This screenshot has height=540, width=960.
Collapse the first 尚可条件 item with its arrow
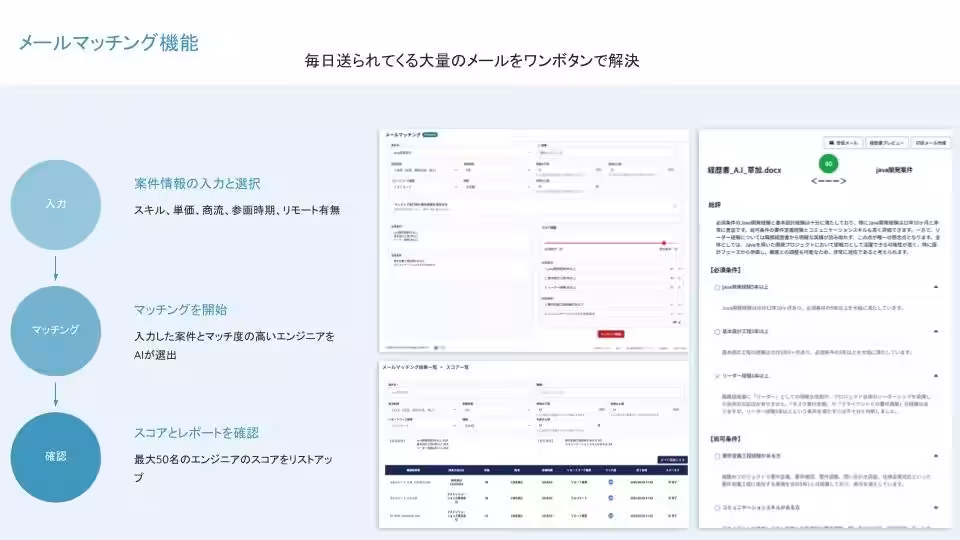[x=936, y=456]
